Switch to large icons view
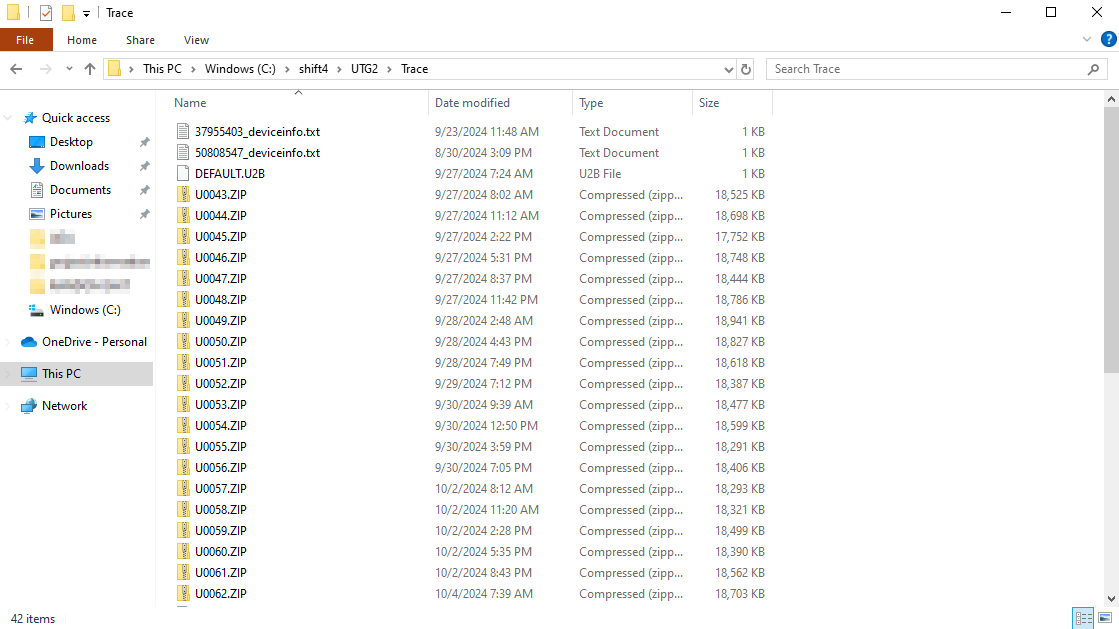 [1106, 618]
